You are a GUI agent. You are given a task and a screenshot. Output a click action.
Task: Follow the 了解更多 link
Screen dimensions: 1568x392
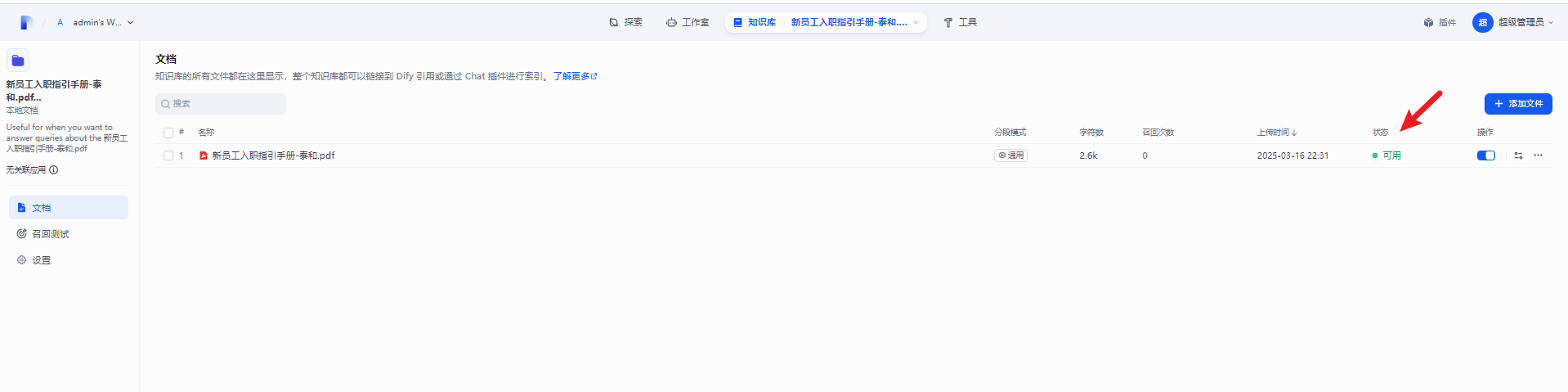[x=575, y=76]
